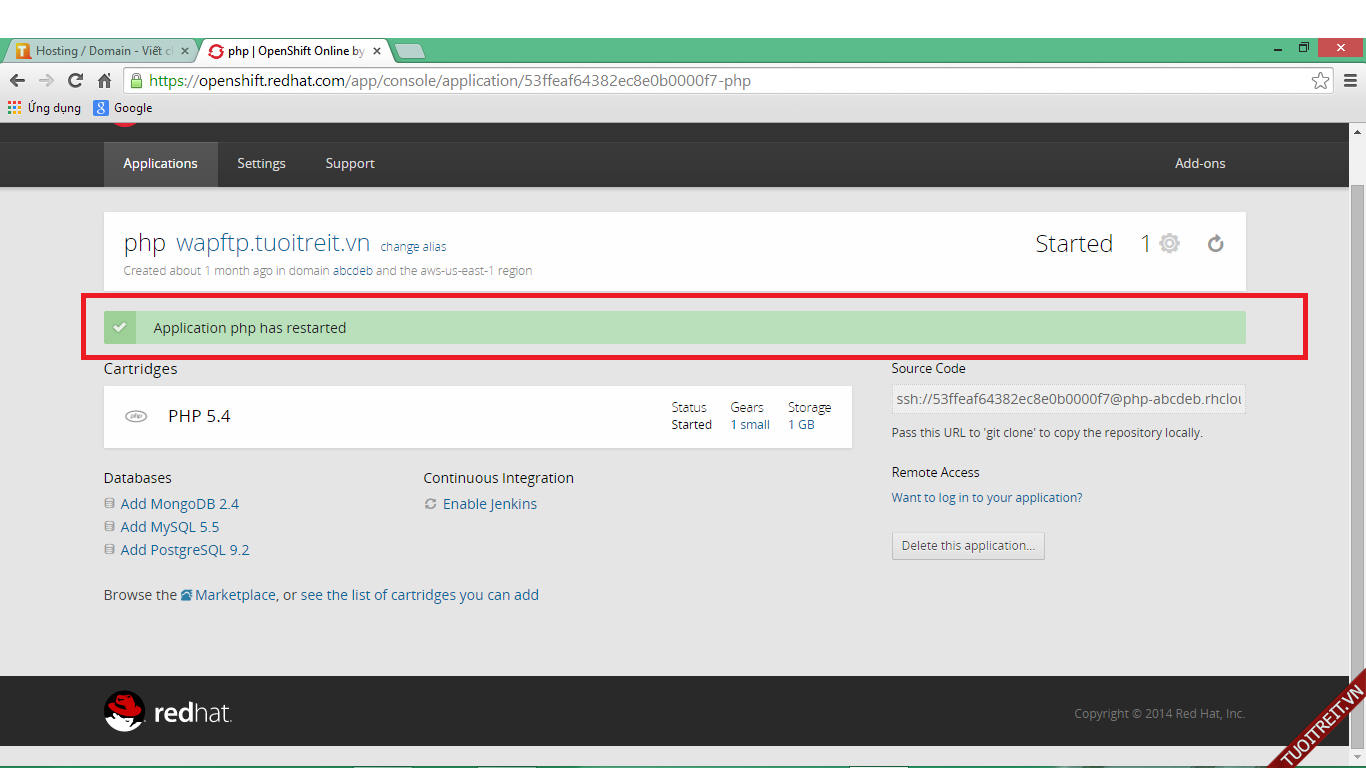Image resolution: width=1366 pixels, height=768 pixels.
Task: Open the Settings navigation tab
Action: point(261,164)
